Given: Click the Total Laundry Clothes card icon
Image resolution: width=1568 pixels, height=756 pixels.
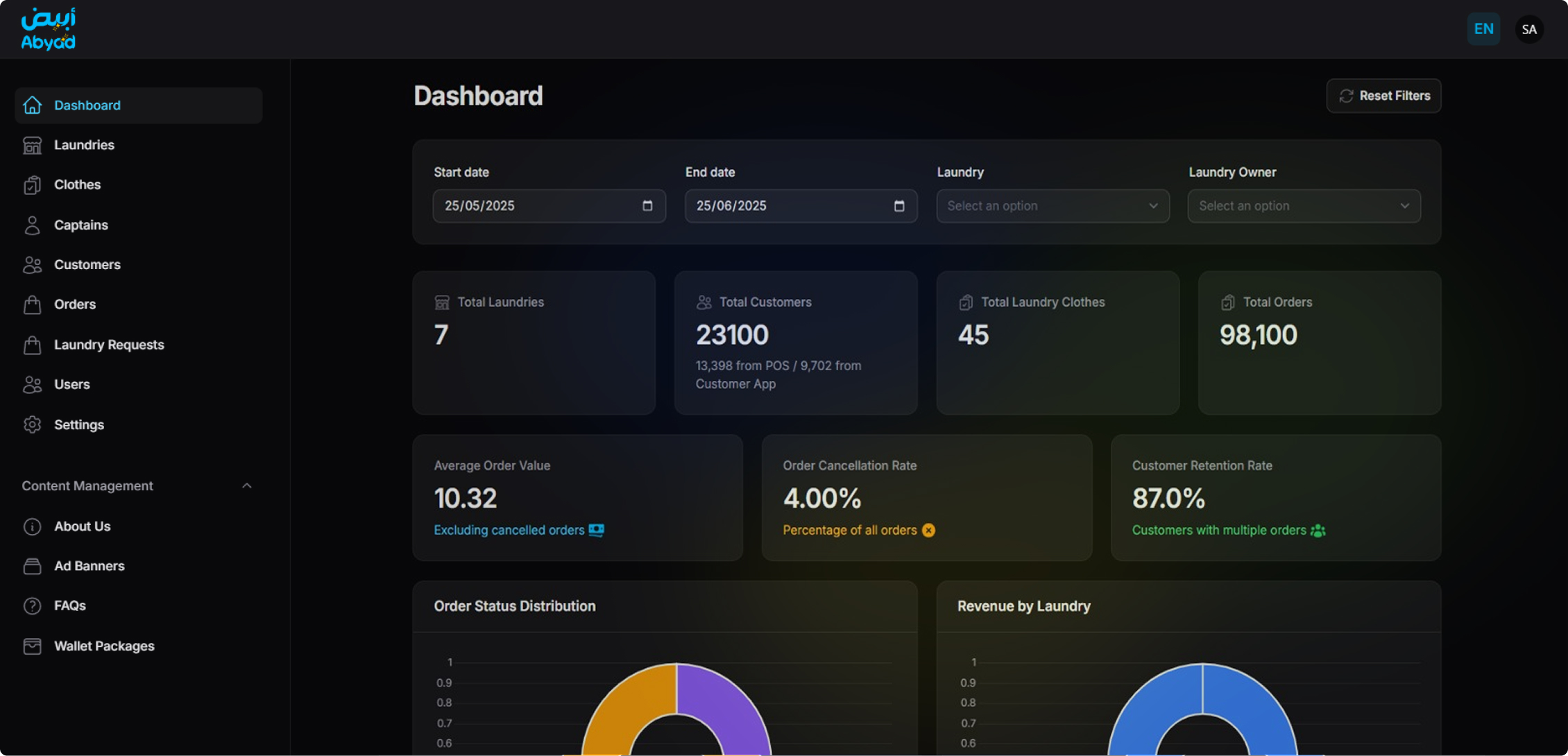Looking at the screenshot, I should click(966, 302).
